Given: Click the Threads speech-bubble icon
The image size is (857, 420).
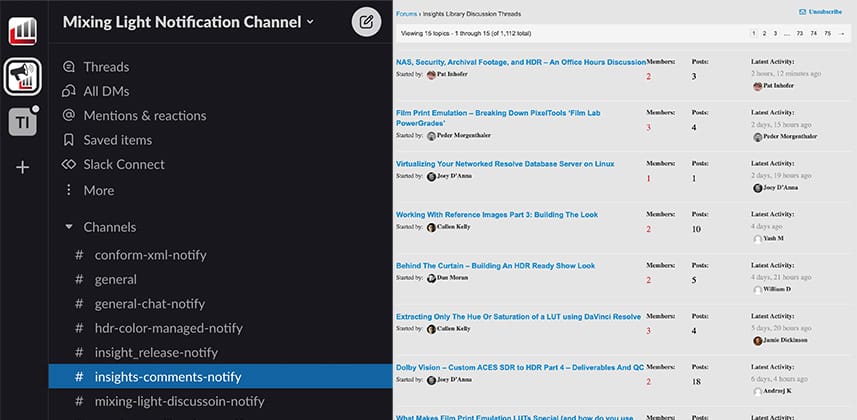Looking at the screenshot, I should tap(69, 67).
